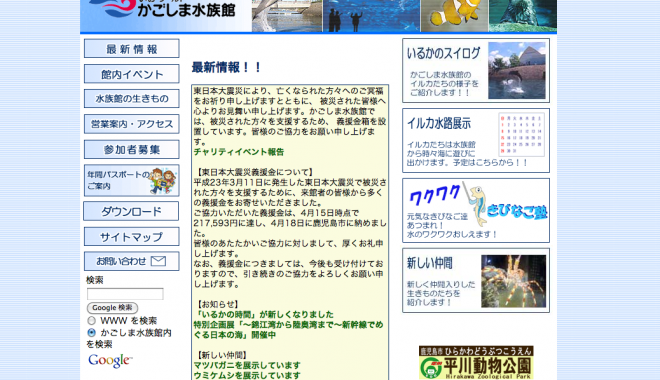Go to 水族館の生きもの section
This screenshot has height=380, width=660.
click(x=132, y=99)
